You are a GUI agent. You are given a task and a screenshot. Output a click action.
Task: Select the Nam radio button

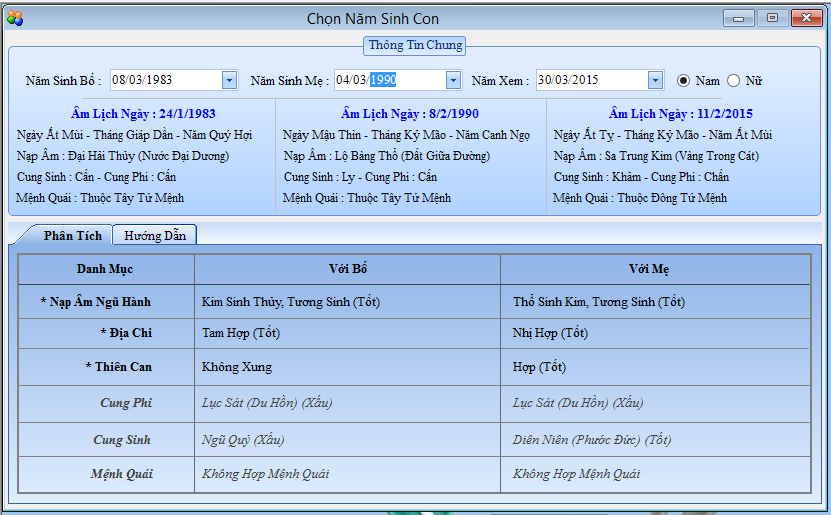[684, 81]
